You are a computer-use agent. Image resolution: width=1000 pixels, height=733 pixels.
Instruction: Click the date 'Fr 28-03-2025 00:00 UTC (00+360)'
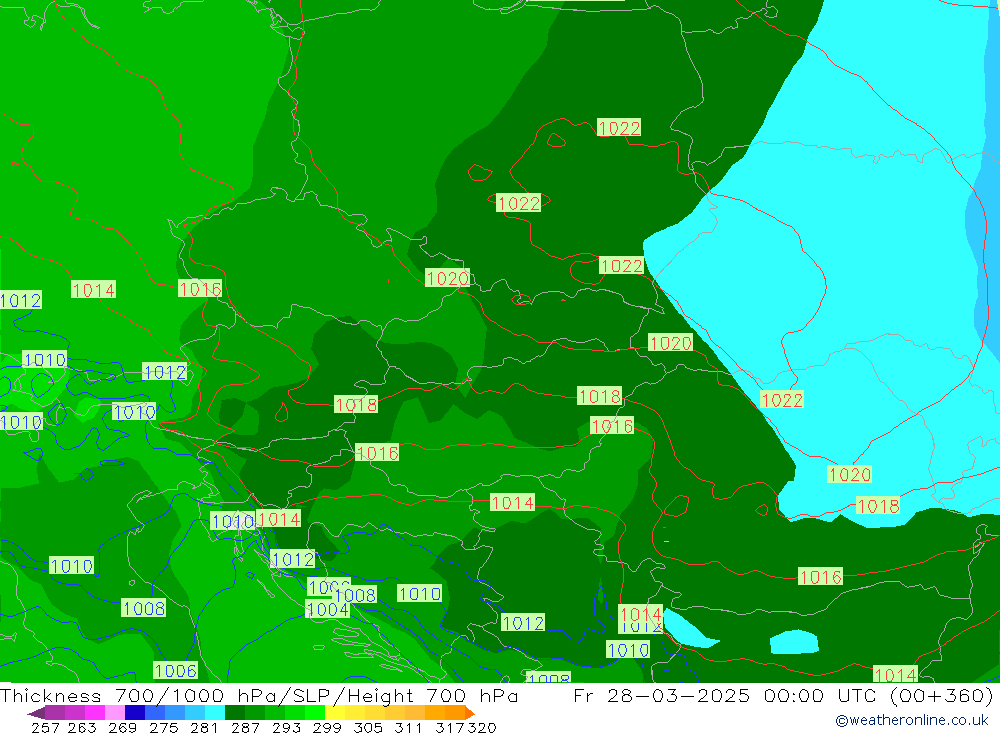[783, 695]
